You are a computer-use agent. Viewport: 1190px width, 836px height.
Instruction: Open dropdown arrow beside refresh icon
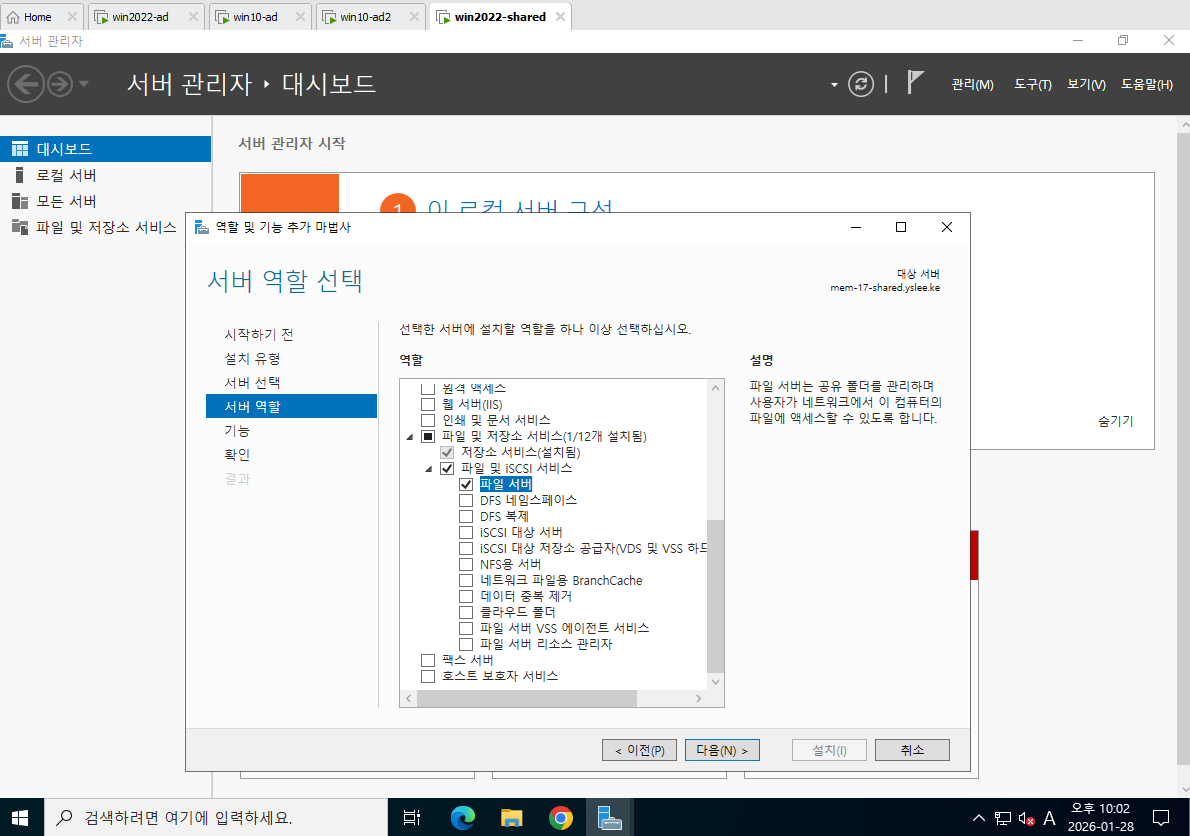pyautogui.click(x=834, y=84)
